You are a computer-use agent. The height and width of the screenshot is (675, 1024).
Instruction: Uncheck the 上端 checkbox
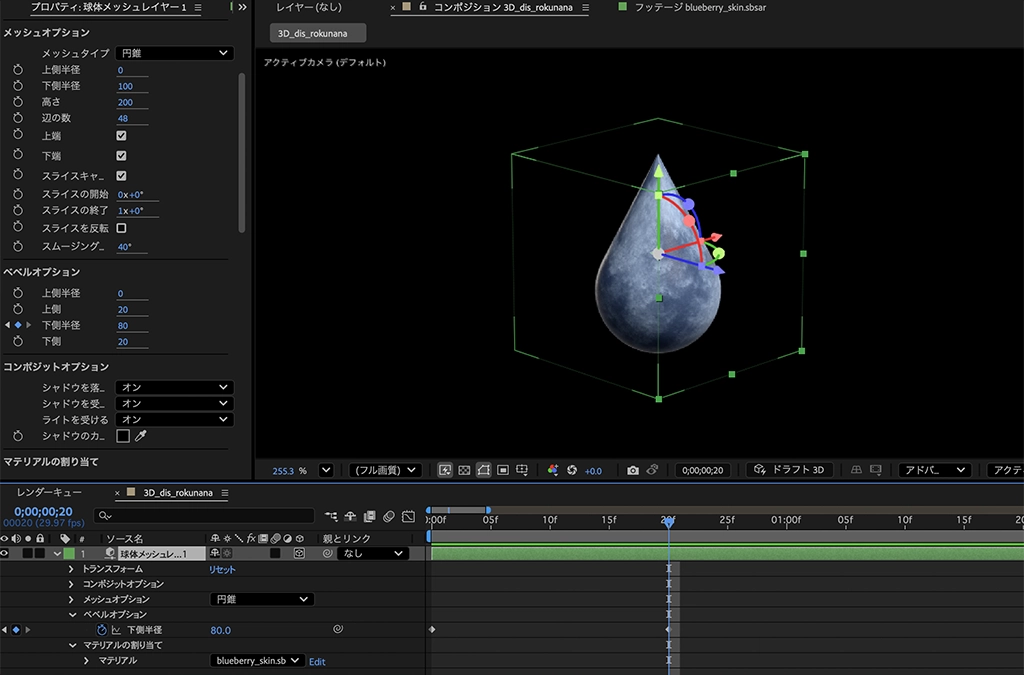121,135
